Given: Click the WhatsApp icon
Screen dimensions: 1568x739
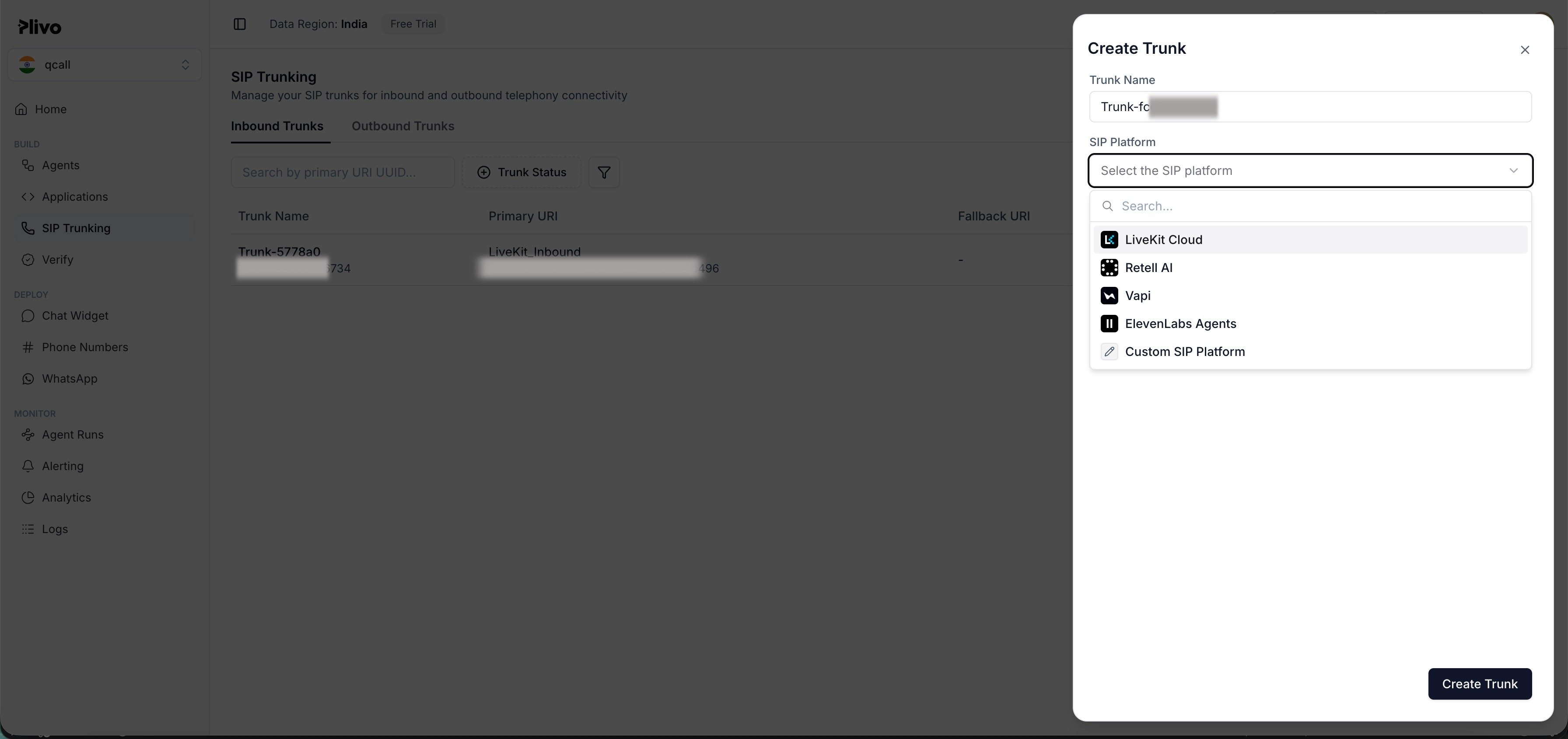Looking at the screenshot, I should (28, 379).
